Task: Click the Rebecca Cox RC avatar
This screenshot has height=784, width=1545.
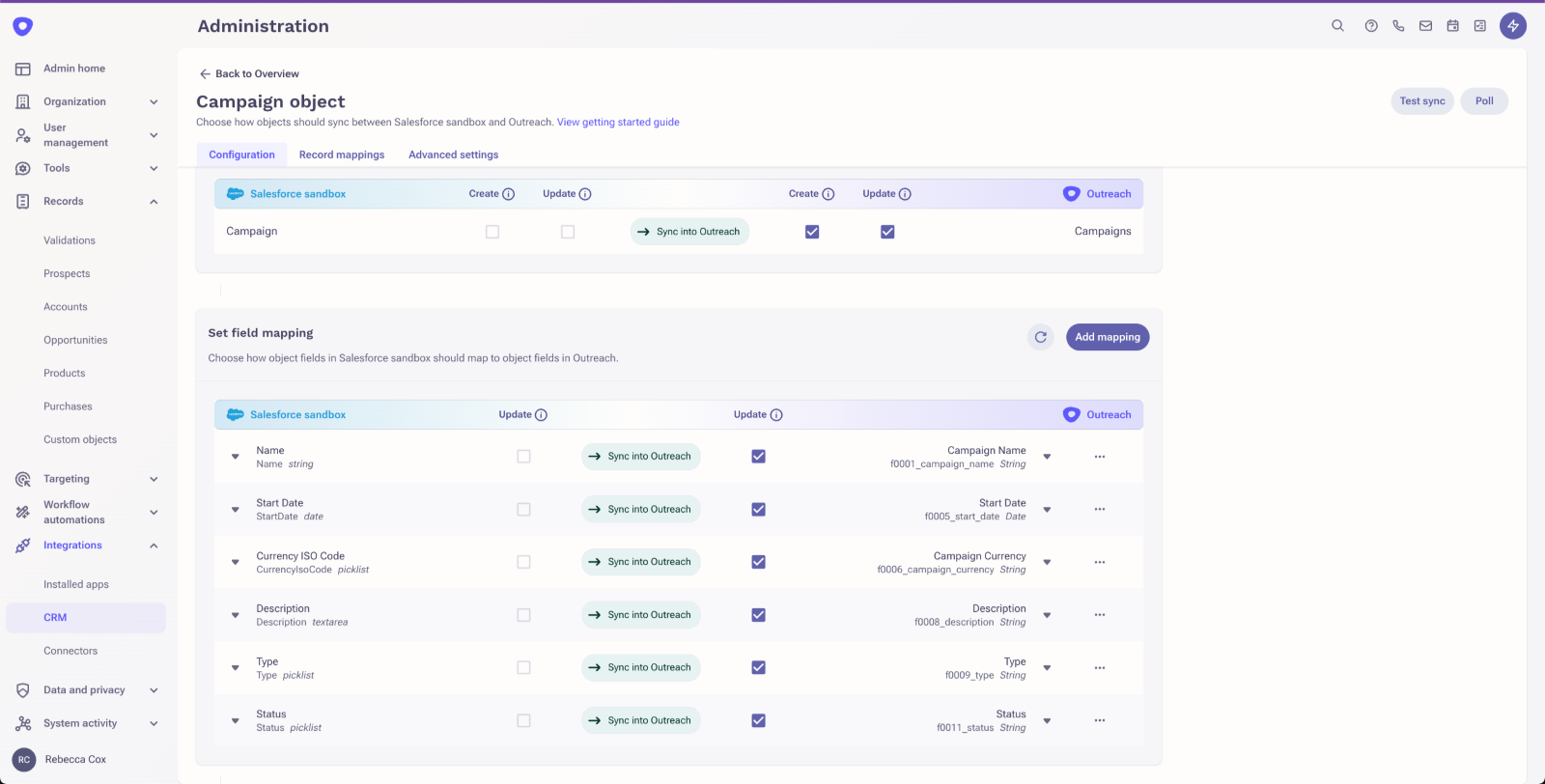Action: [x=24, y=760]
